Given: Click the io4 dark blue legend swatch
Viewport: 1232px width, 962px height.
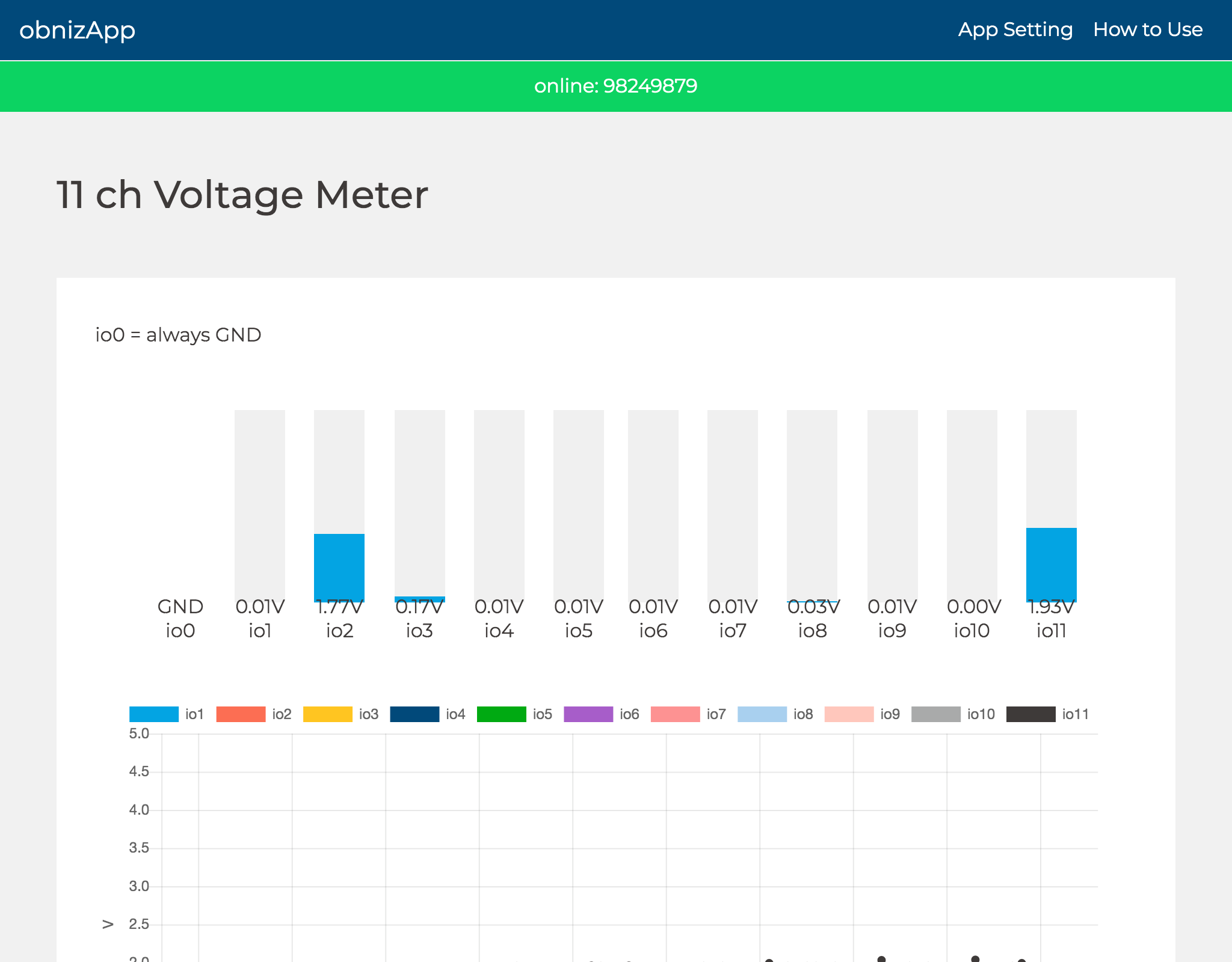Looking at the screenshot, I should coord(414,714).
